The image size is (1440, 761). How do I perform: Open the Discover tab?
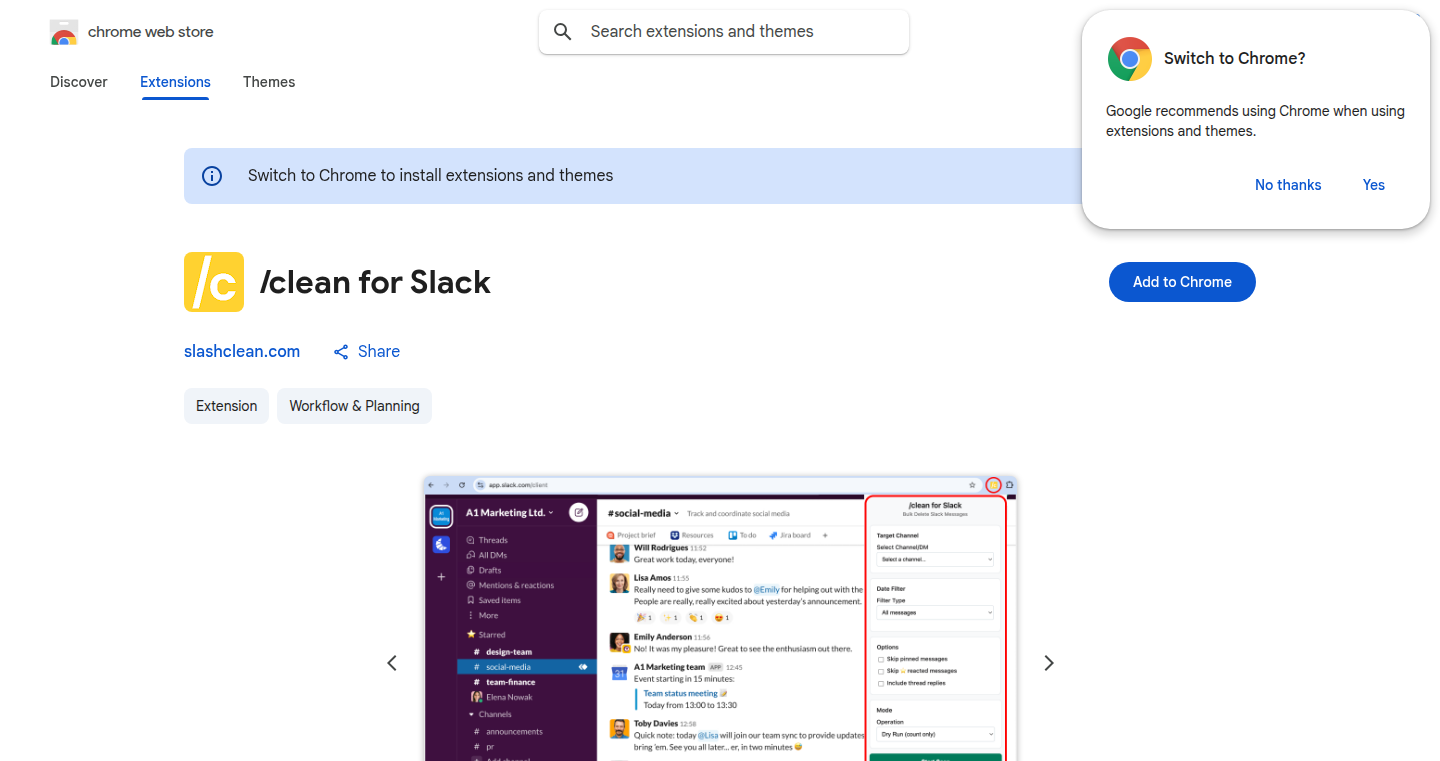pyautogui.click(x=79, y=82)
